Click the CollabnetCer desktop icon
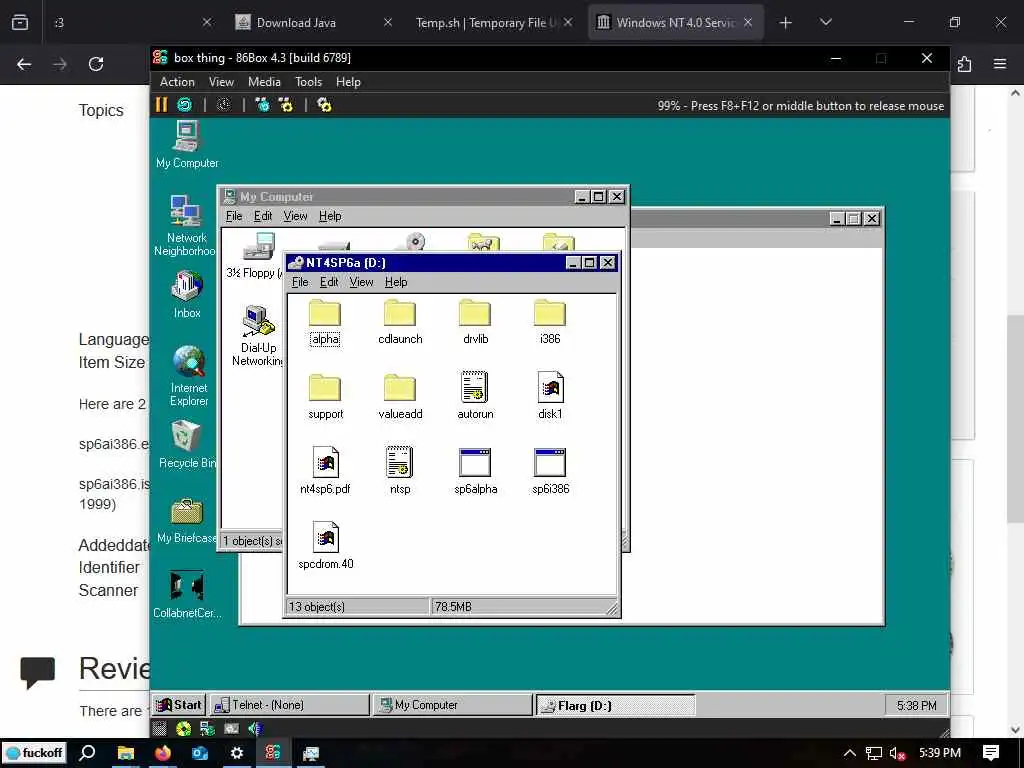The width and height of the screenshot is (1024, 768). pyautogui.click(x=187, y=594)
